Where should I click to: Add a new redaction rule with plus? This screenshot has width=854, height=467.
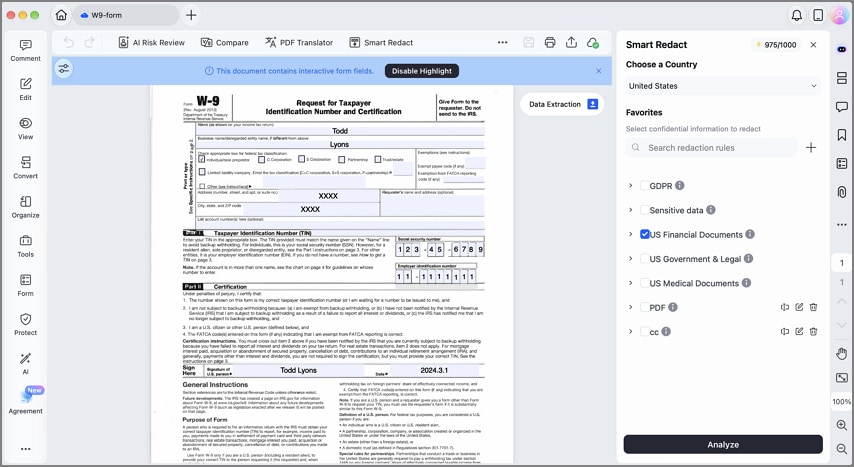811,148
